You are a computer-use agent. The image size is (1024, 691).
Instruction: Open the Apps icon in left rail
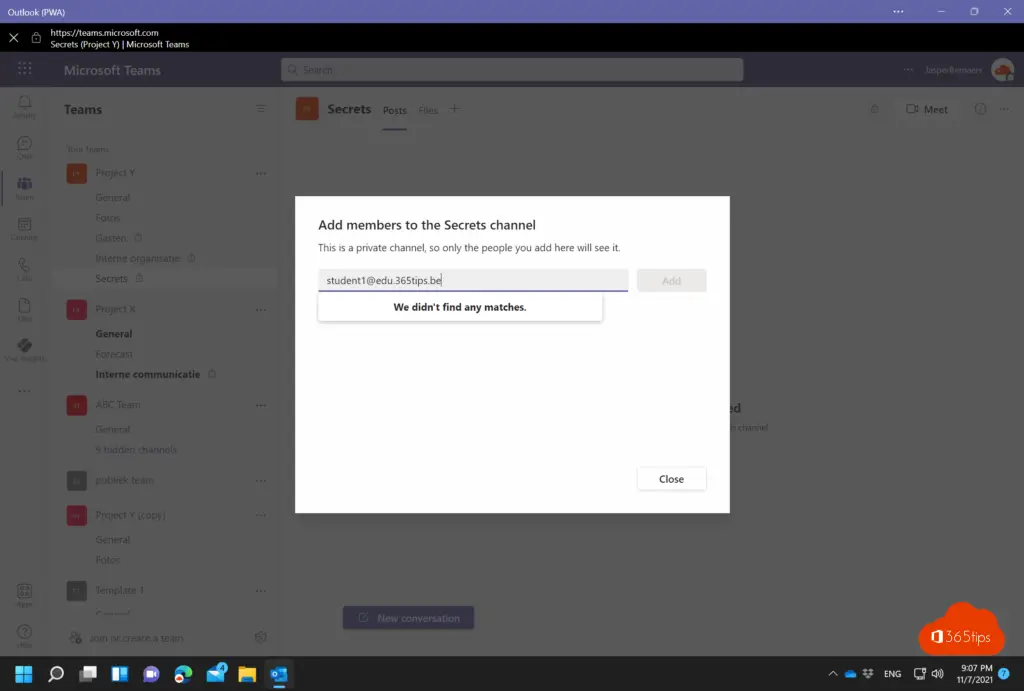[x=24, y=595]
